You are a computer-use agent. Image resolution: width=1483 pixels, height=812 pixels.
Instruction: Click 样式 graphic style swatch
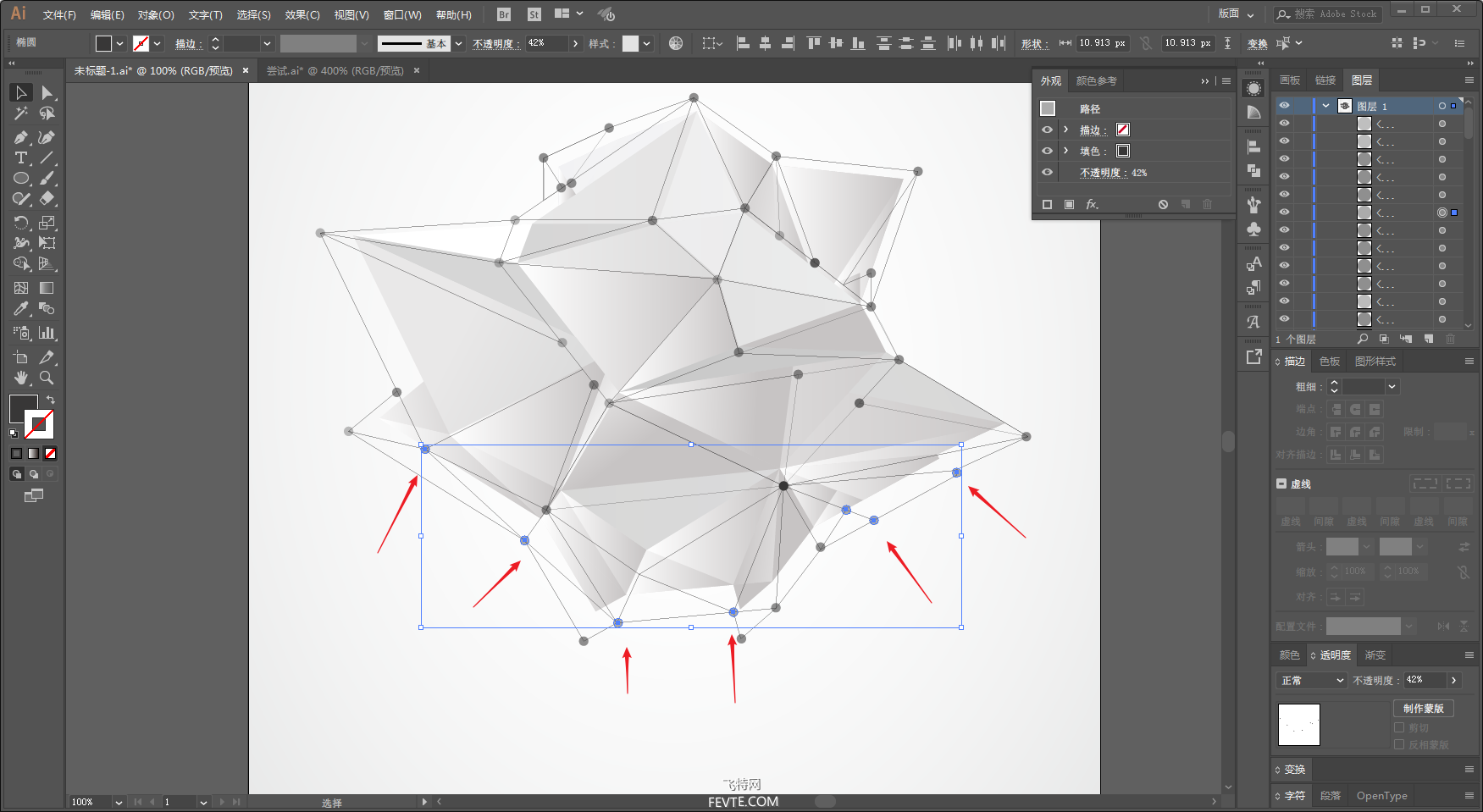click(631, 43)
